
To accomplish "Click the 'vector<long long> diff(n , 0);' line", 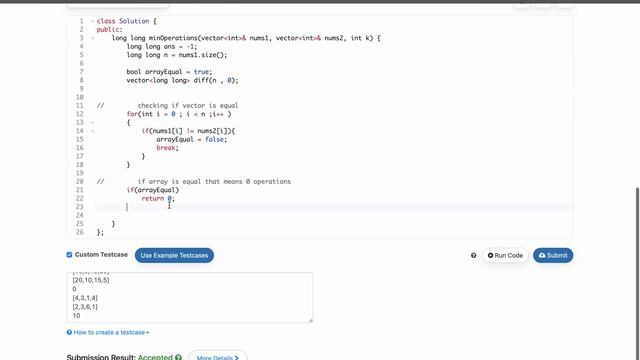I will coord(182,80).
